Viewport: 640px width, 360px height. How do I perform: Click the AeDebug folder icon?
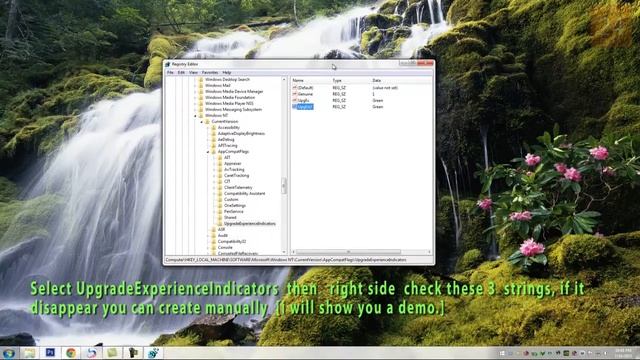[213, 140]
